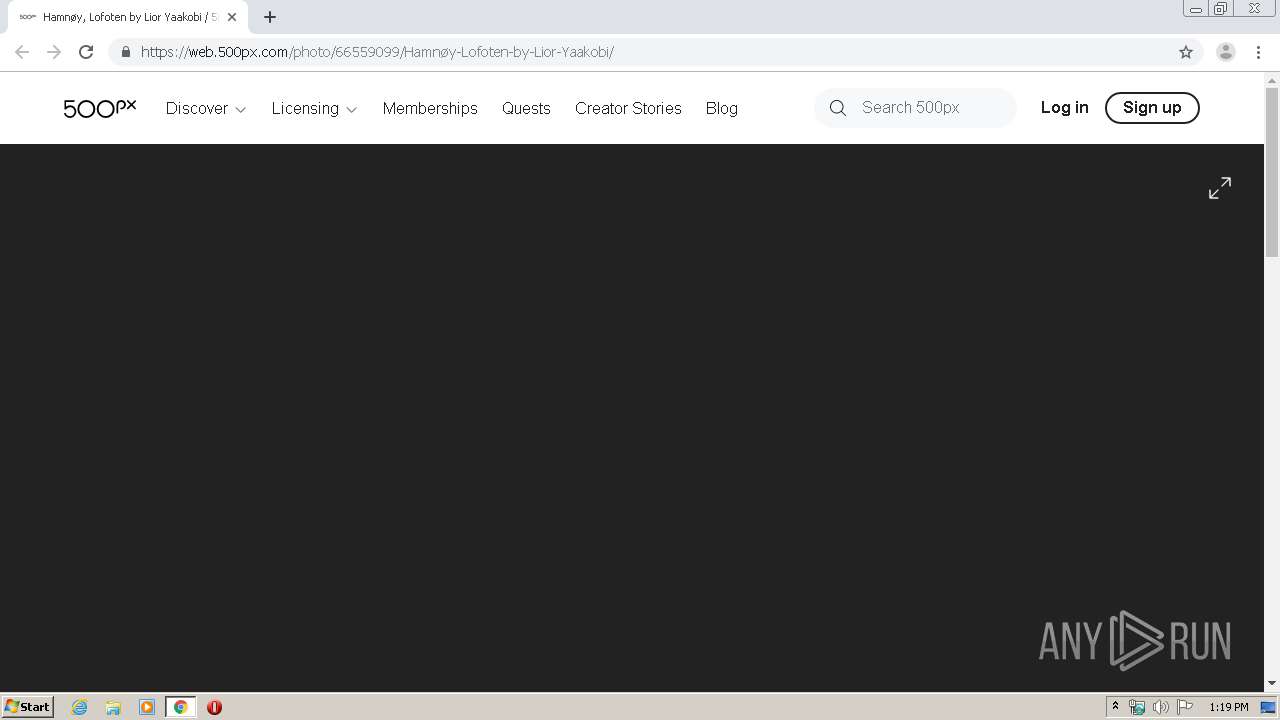Viewport: 1280px width, 720px height.
Task: Click the taskbar clock 1:19 PM
Action: pos(1228,707)
